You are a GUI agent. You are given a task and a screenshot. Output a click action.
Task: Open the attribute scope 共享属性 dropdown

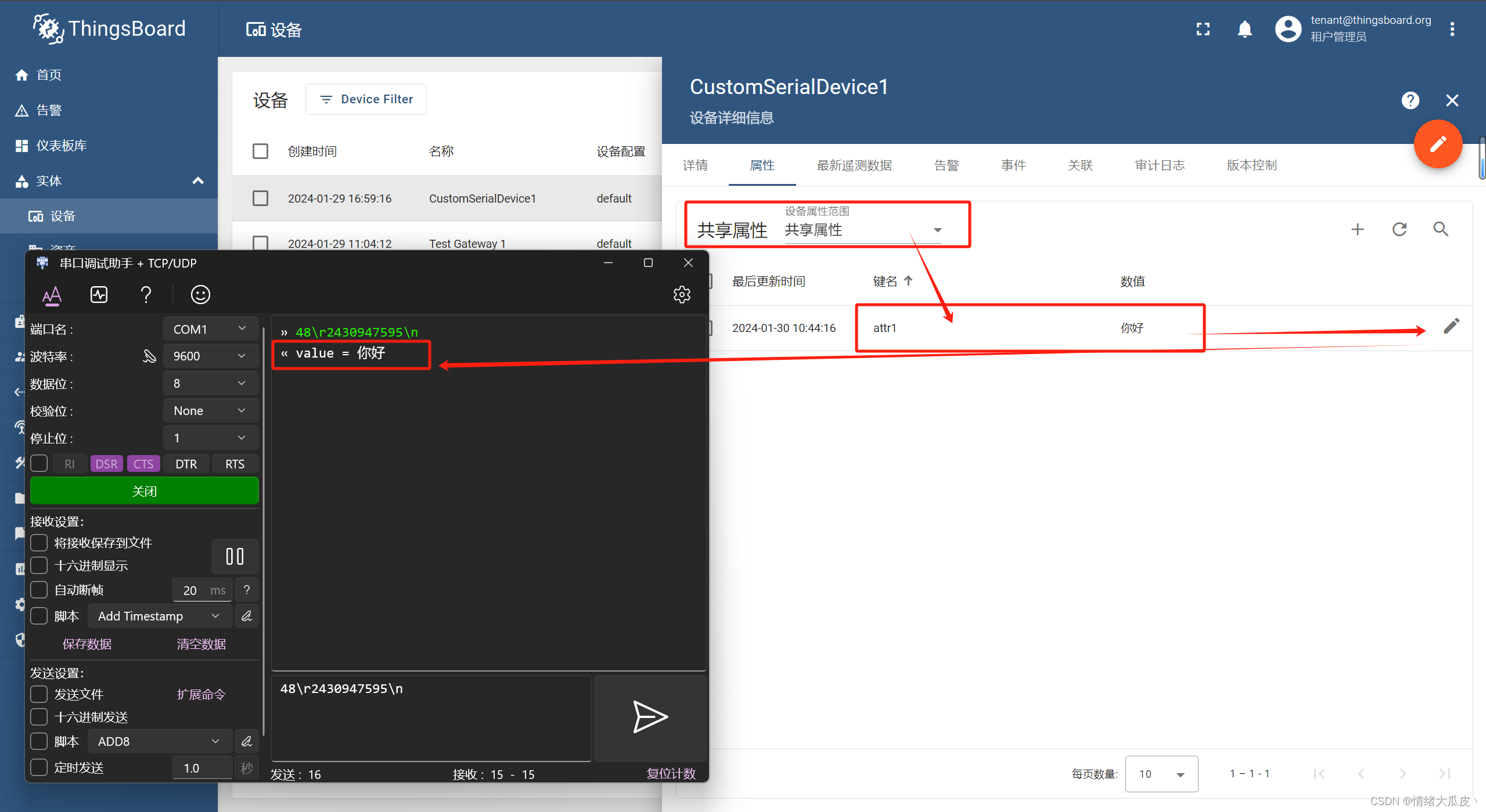pos(862,230)
